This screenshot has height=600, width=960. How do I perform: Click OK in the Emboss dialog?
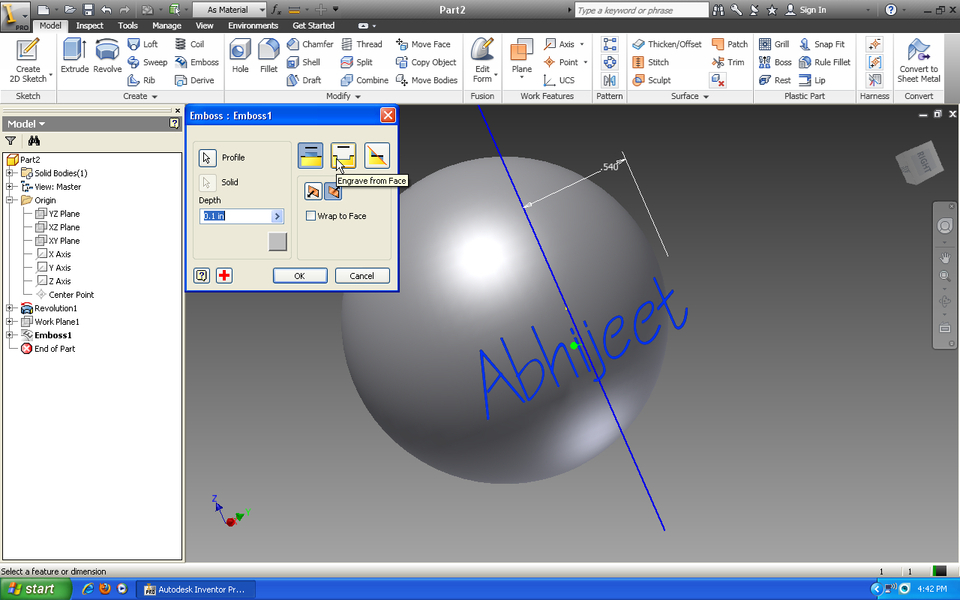click(x=299, y=275)
